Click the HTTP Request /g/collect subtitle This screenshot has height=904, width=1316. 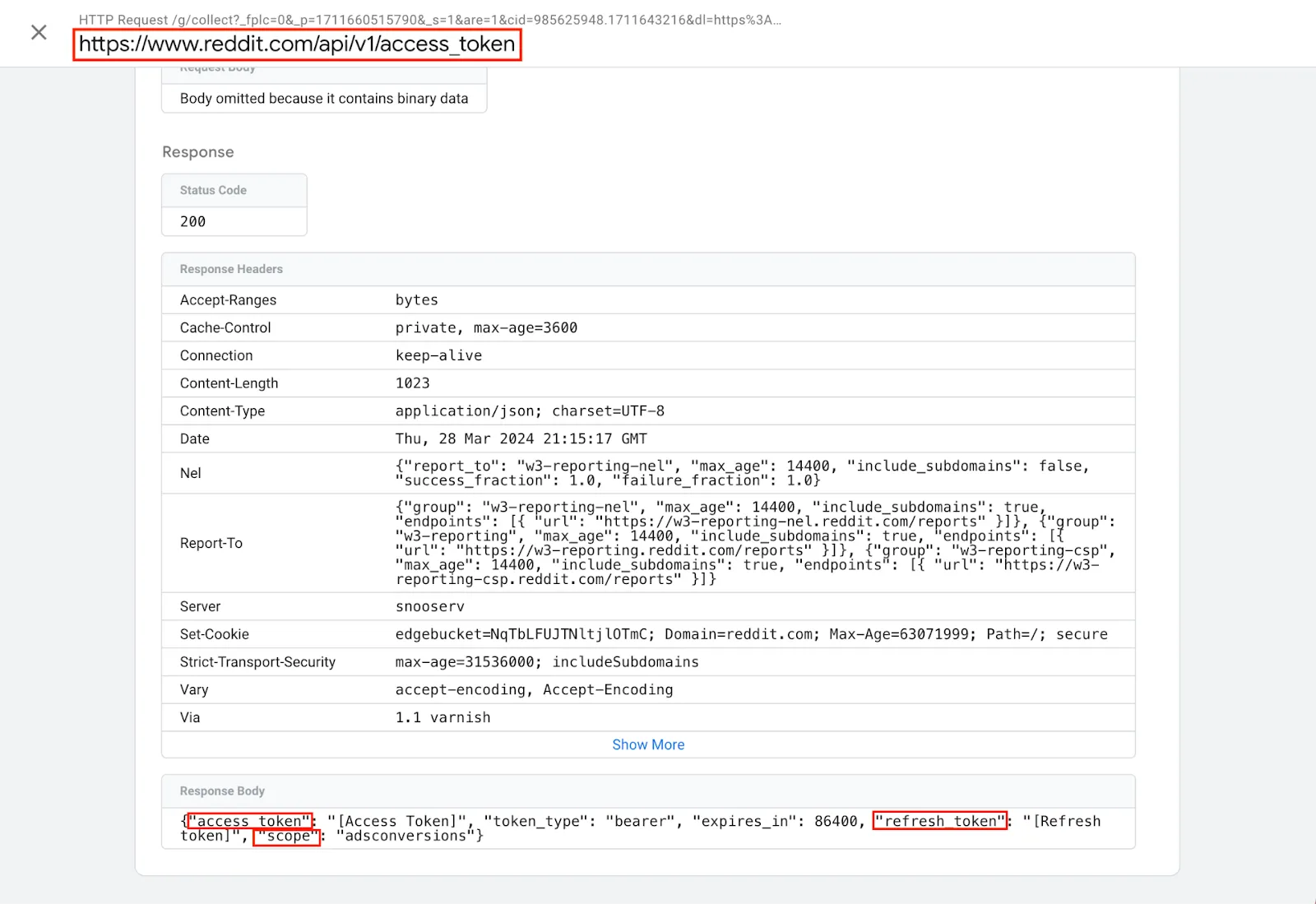click(430, 20)
